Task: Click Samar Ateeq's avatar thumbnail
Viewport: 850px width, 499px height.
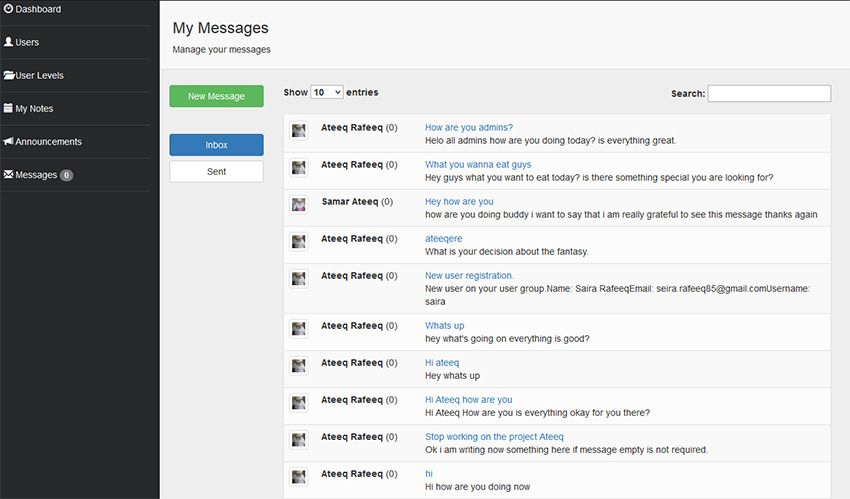Action: (x=298, y=204)
